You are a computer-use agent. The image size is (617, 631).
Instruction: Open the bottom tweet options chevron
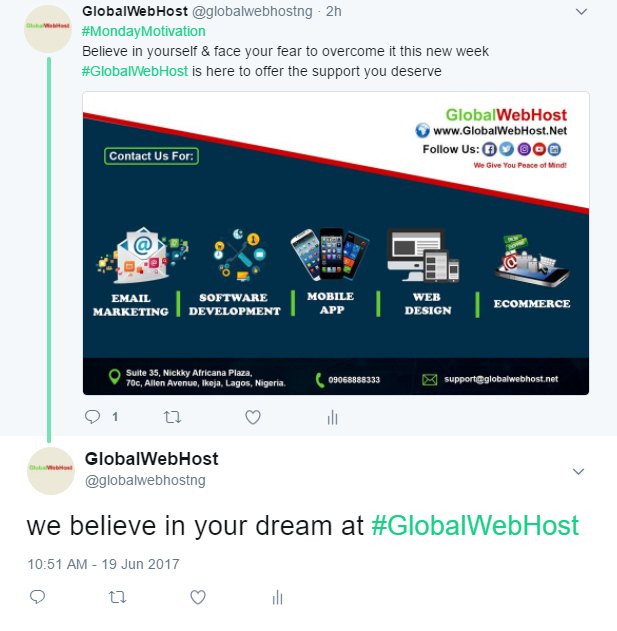tap(578, 471)
